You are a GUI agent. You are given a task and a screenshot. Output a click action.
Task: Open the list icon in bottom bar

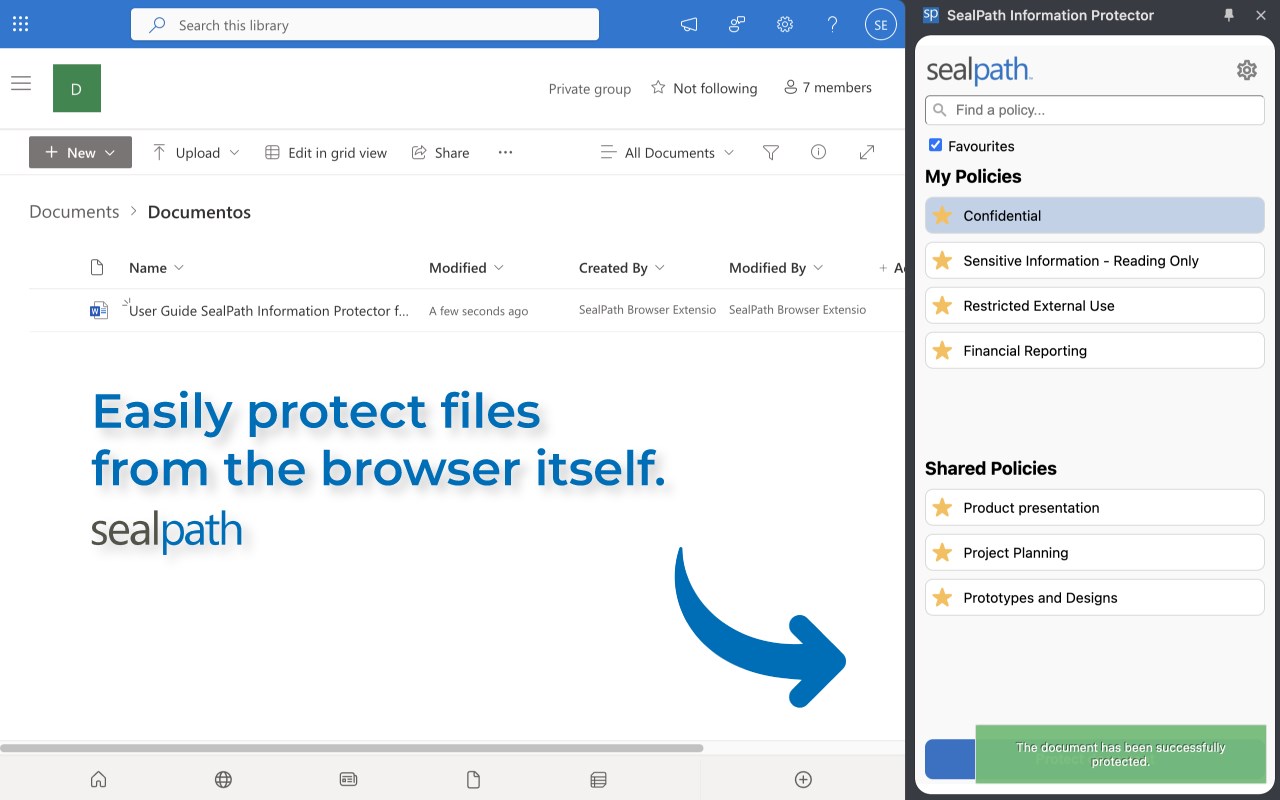(598, 779)
